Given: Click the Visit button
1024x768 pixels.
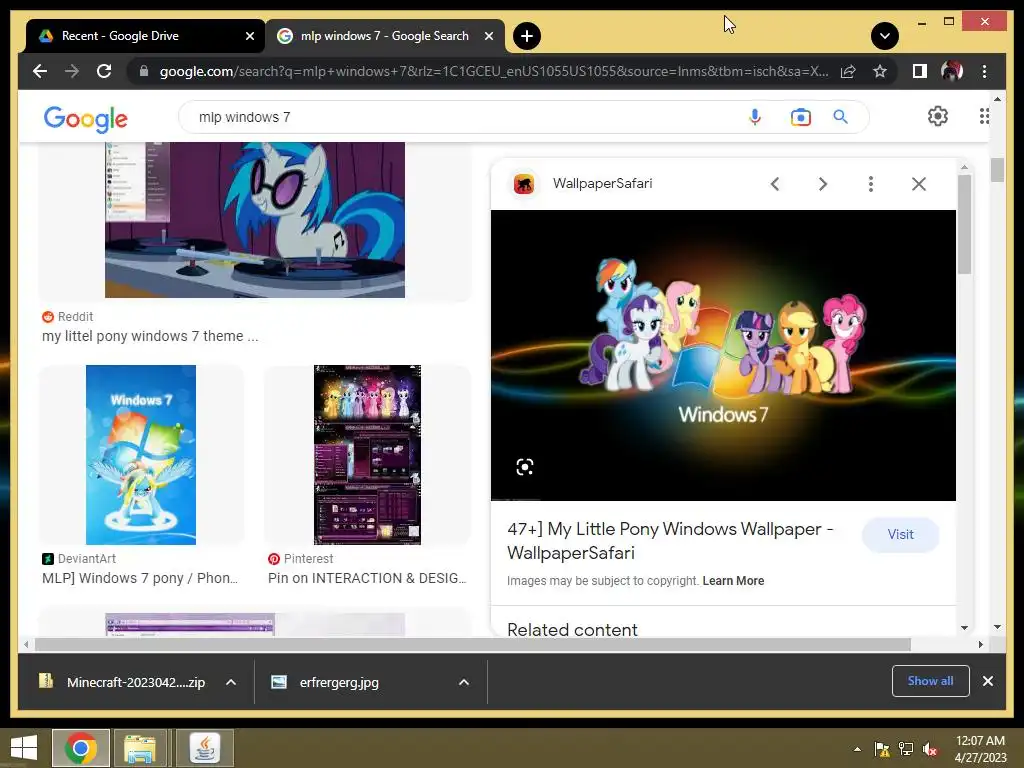Looking at the screenshot, I should coord(901,535).
